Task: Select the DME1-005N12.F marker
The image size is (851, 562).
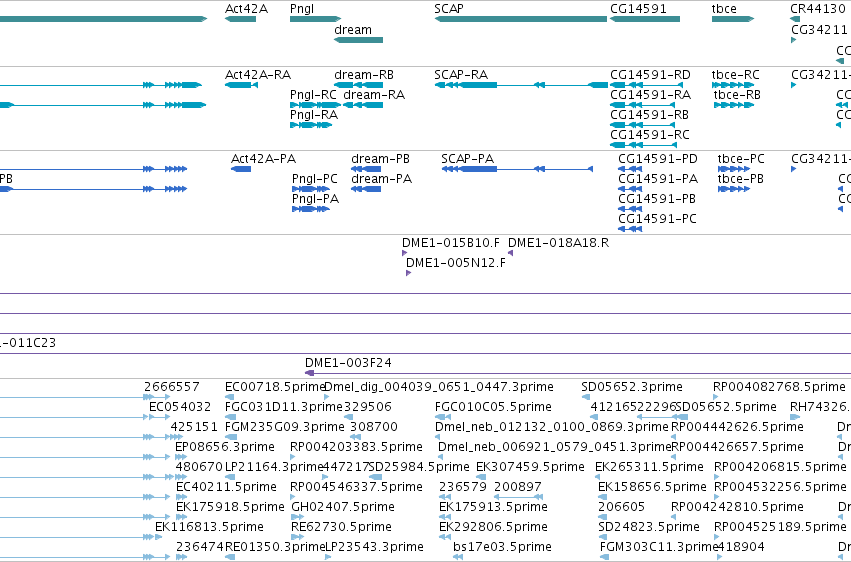Action: (x=408, y=273)
